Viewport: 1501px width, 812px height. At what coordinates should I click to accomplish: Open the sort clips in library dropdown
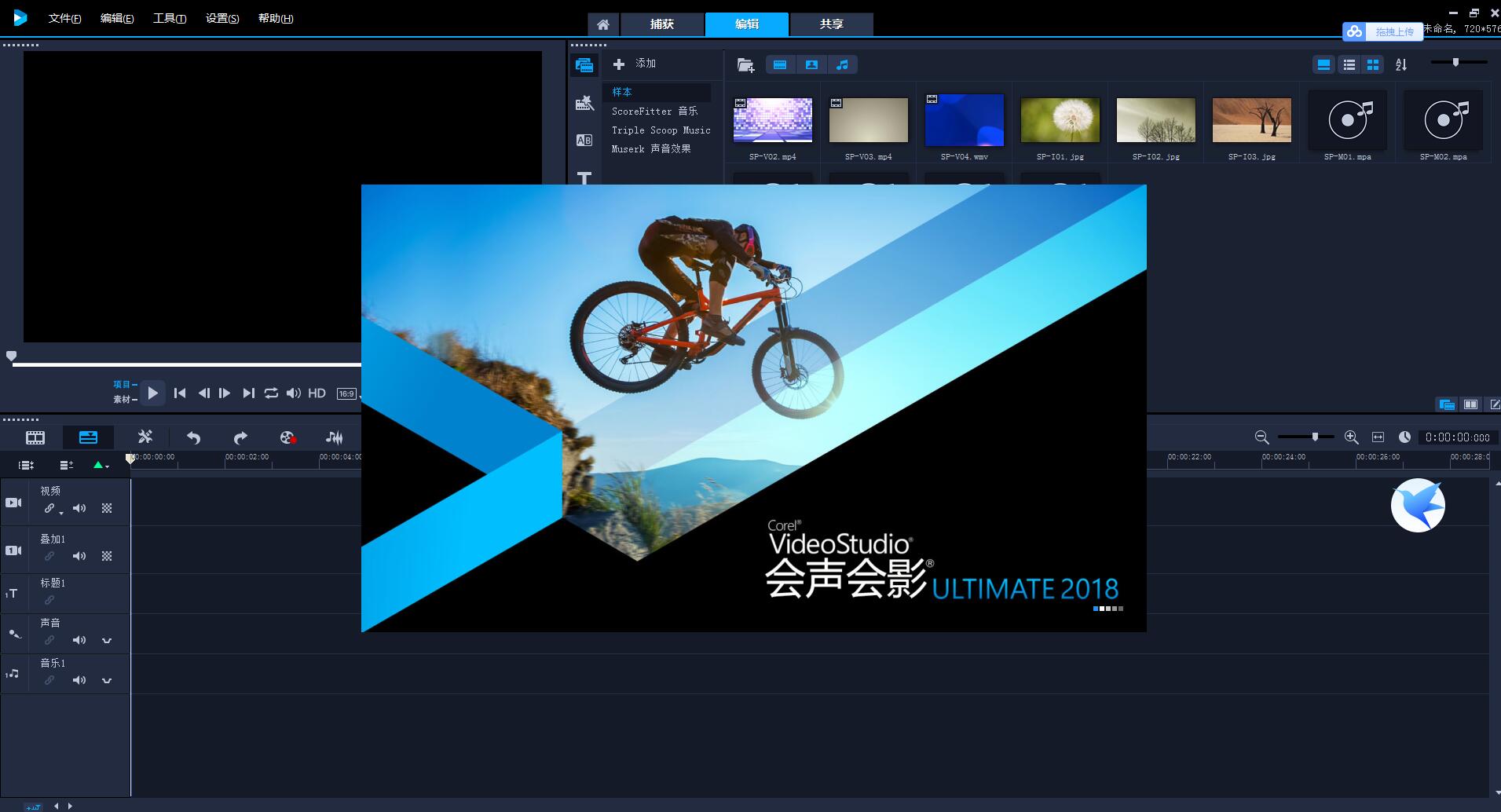[x=1401, y=65]
